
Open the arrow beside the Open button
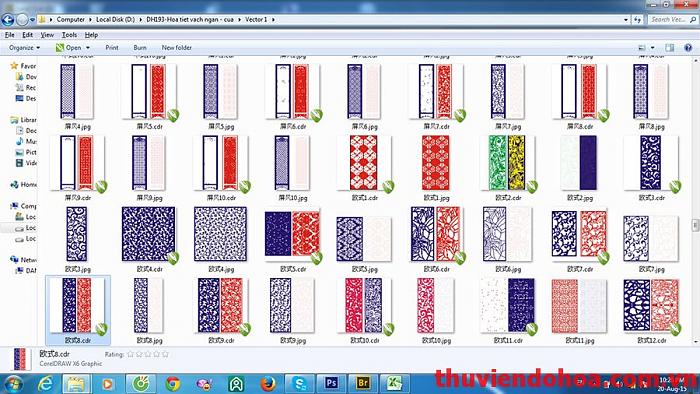[88, 47]
